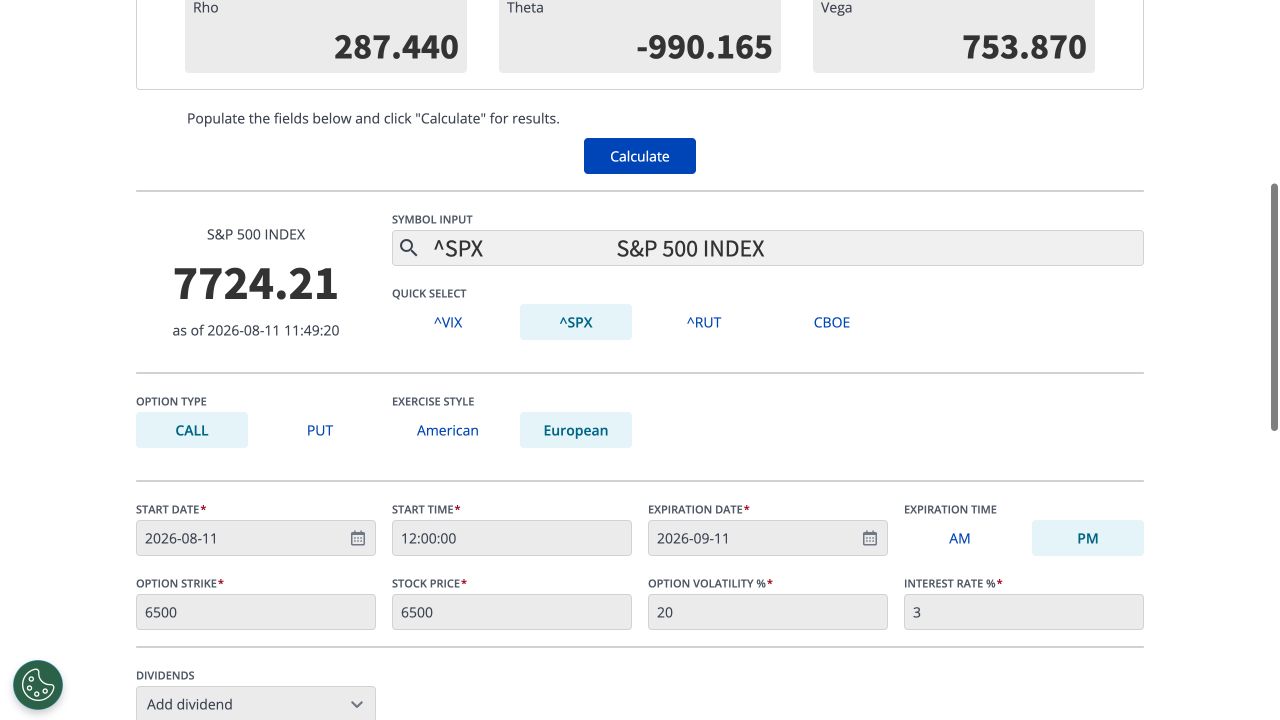
Task: Click the Theta value -990.165
Action: 705,47
